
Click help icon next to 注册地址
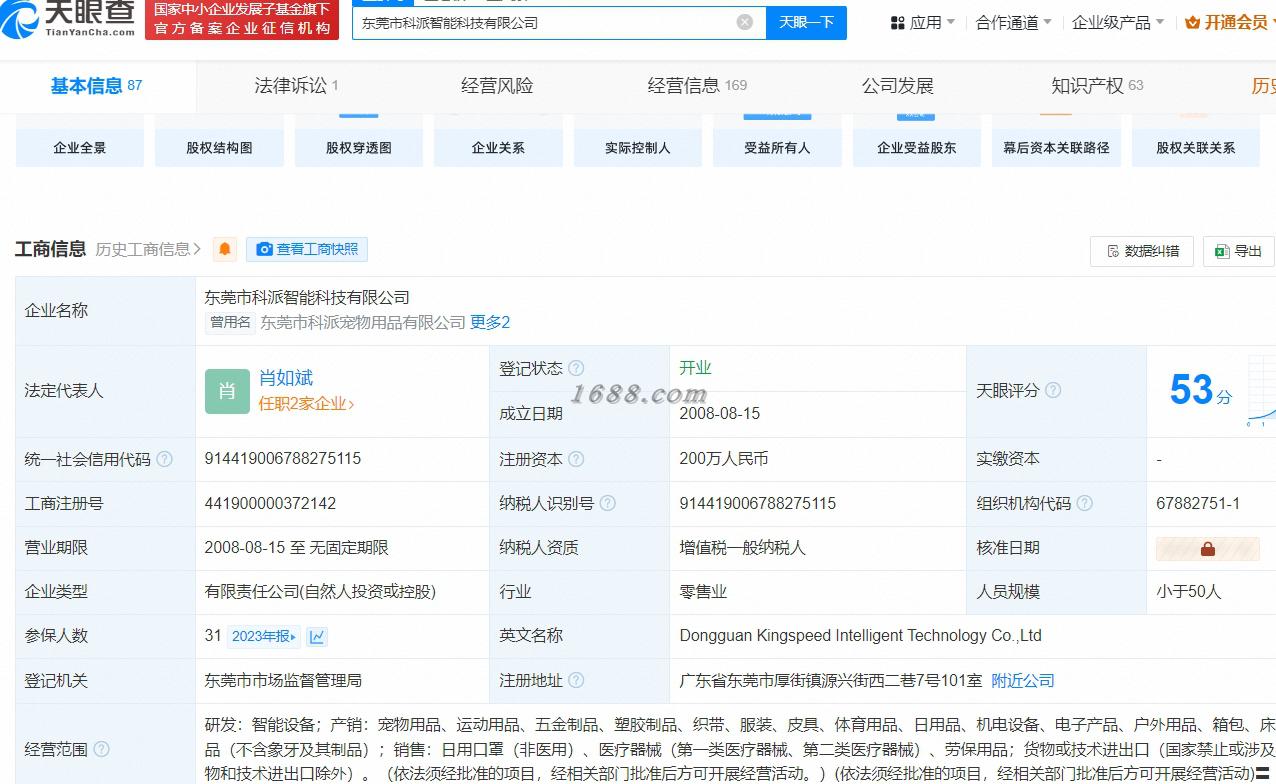pyautogui.click(x=576, y=680)
